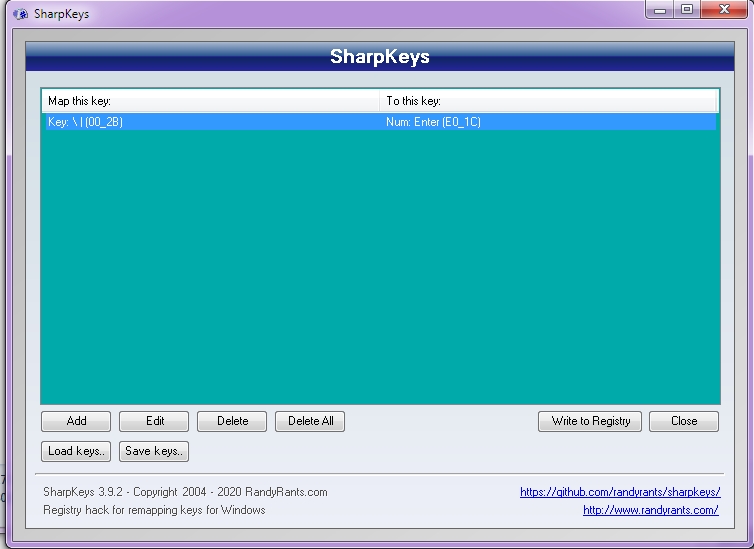Click the SharpKeys banner heading
Image resolution: width=754 pixels, height=549 pixels.
click(x=380, y=56)
